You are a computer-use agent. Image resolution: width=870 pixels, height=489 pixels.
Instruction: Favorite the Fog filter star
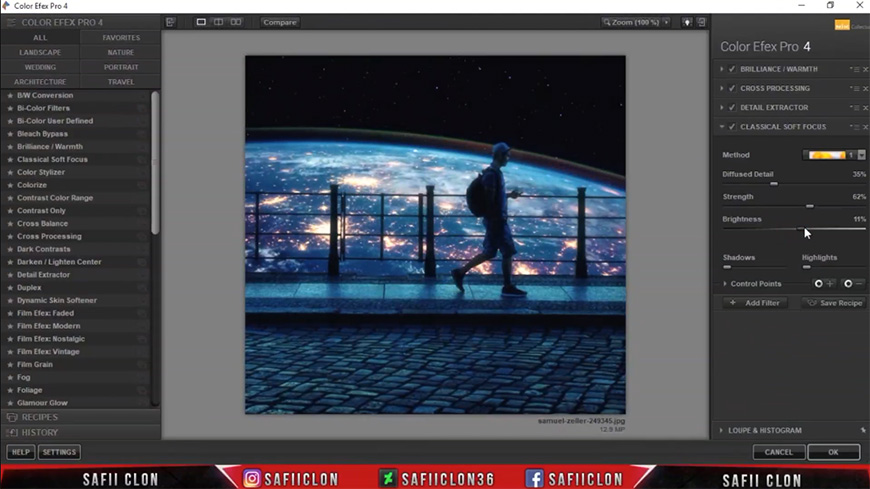(x=9, y=377)
